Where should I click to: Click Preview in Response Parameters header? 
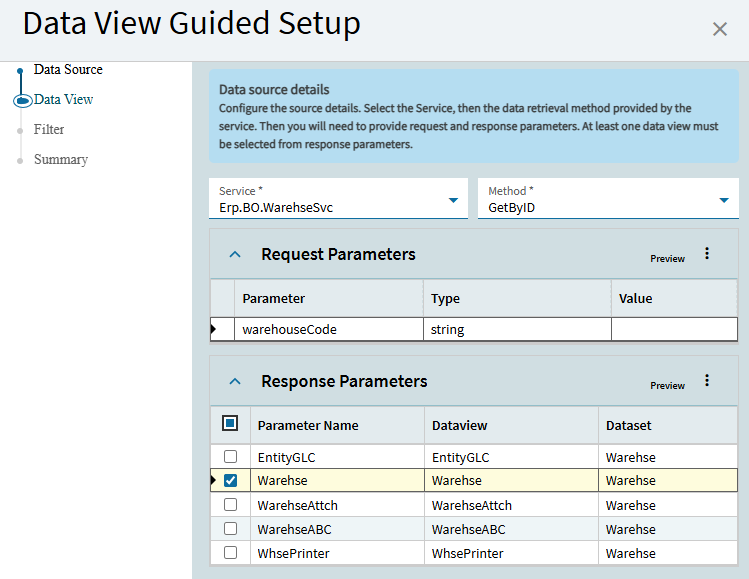[667, 386]
